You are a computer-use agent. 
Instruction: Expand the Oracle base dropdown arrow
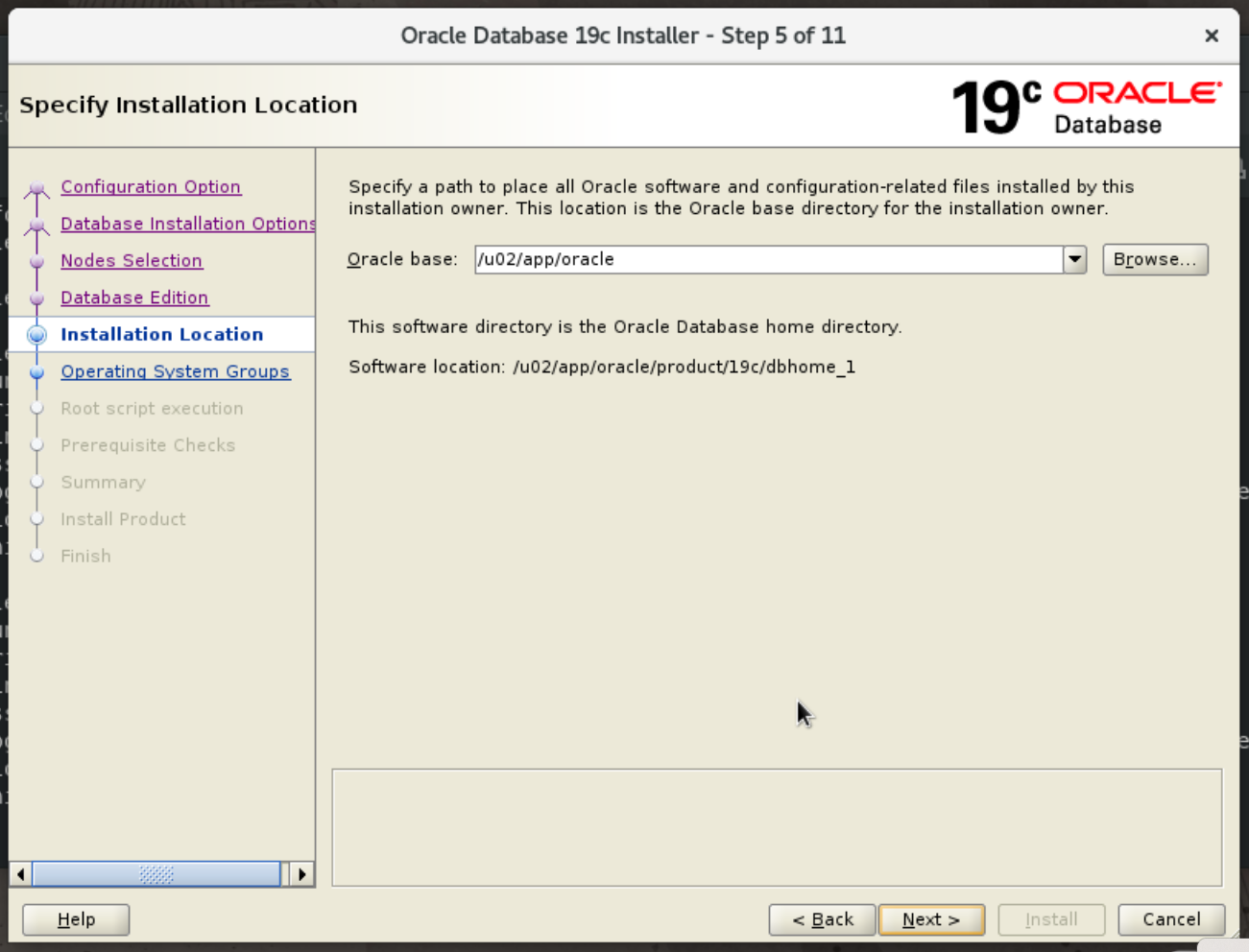pyautogui.click(x=1075, y=259)
